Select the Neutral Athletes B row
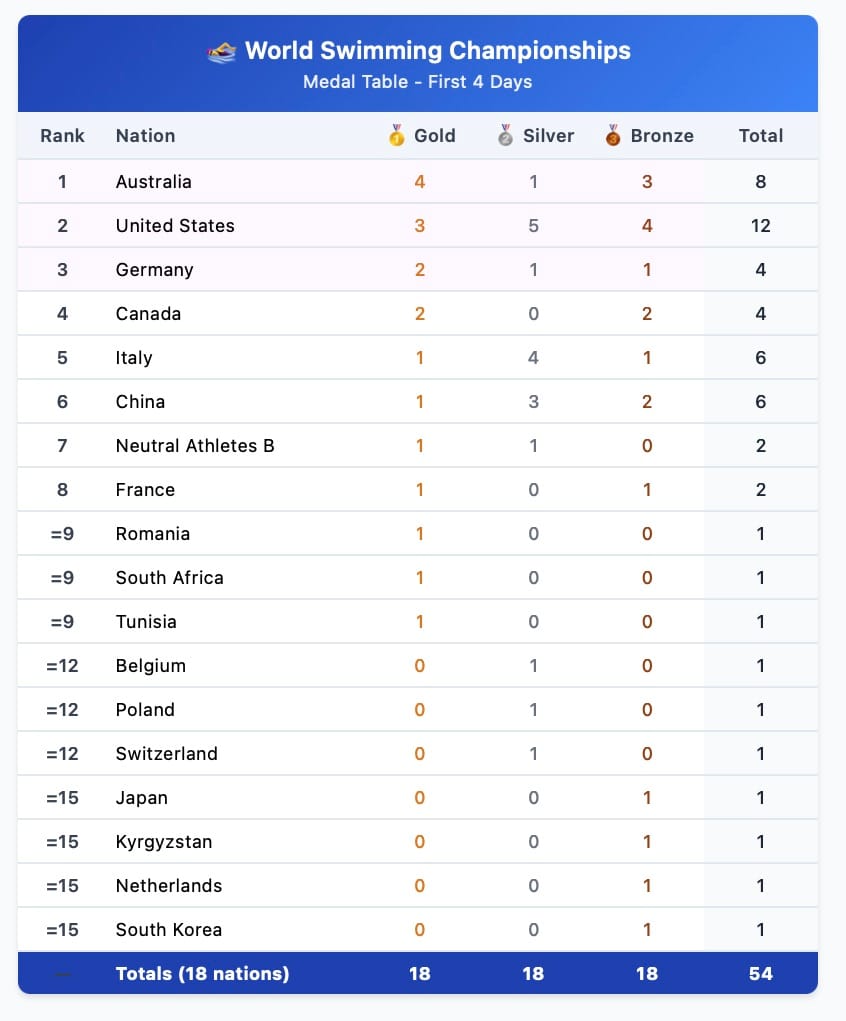846x1021 pixels. [417, 445]
